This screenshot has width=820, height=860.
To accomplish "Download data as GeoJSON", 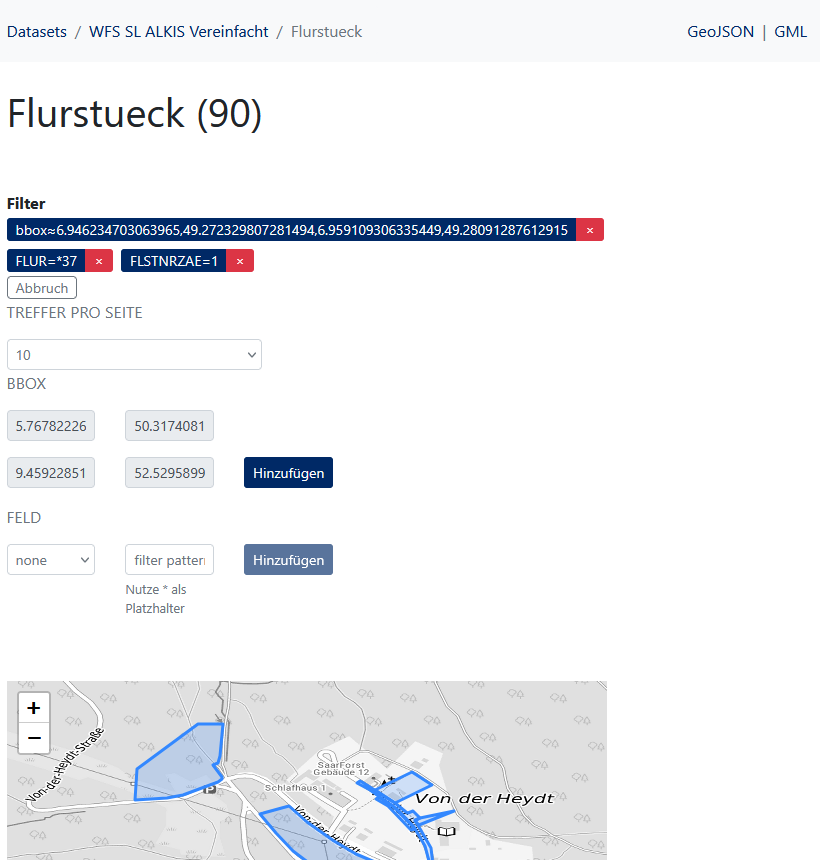I will 720,32.
